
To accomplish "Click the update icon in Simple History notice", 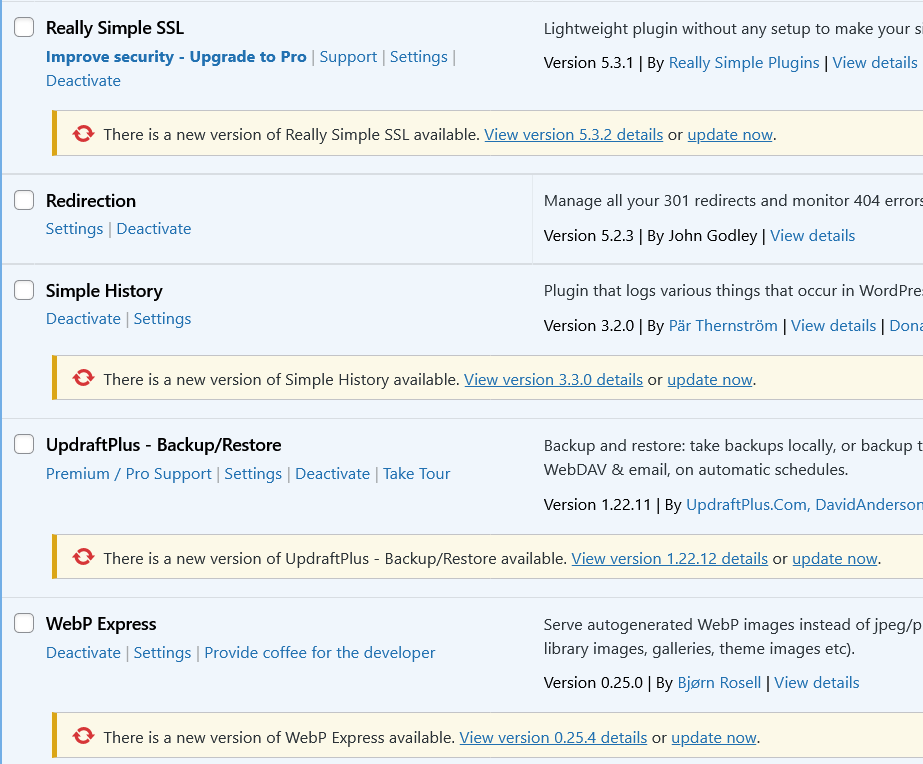I will pos(84,378).
